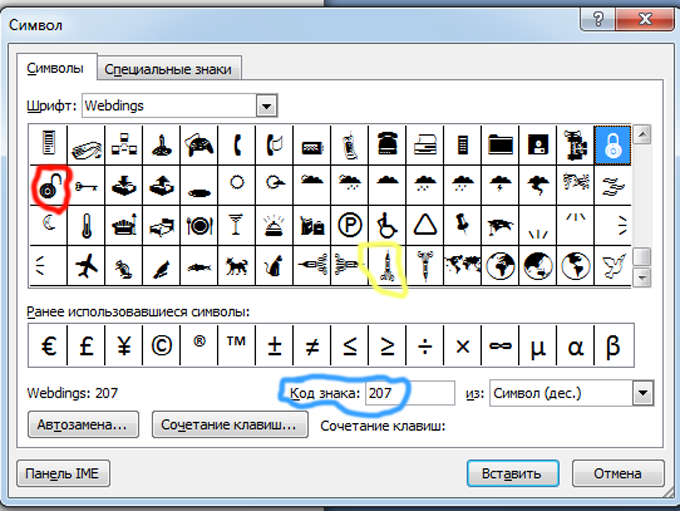The height and width of the screenshot is (511, 680).
Task: Select the recently used copyright sign
Action: click(161, 346)
